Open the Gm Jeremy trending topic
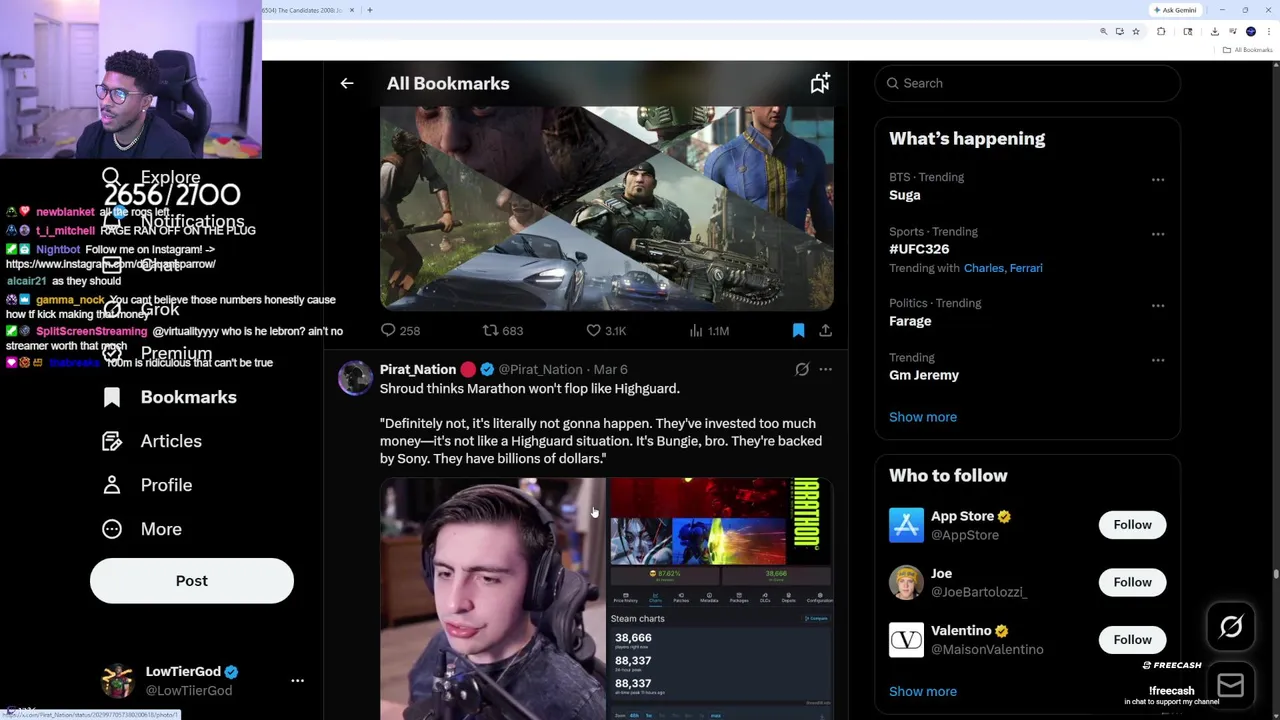Viewport: 1280px width, 720px height. click(x=924, y=375)
